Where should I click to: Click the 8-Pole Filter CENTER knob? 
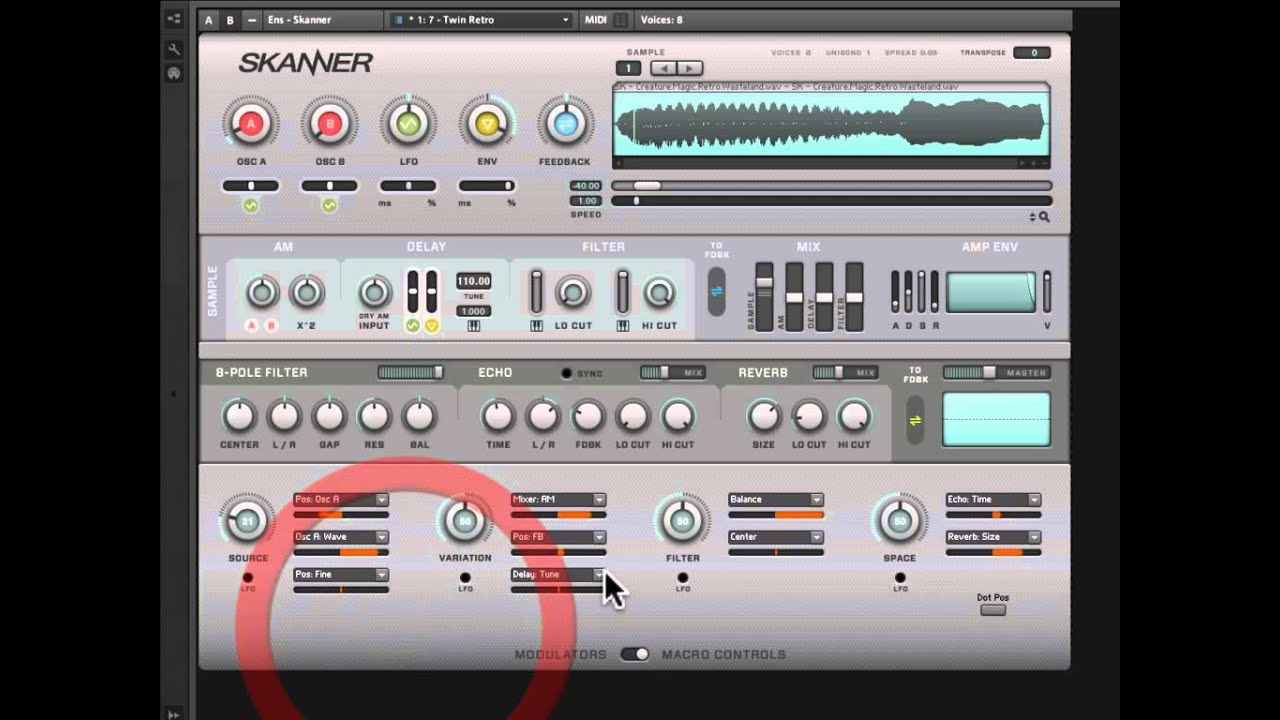239,415
